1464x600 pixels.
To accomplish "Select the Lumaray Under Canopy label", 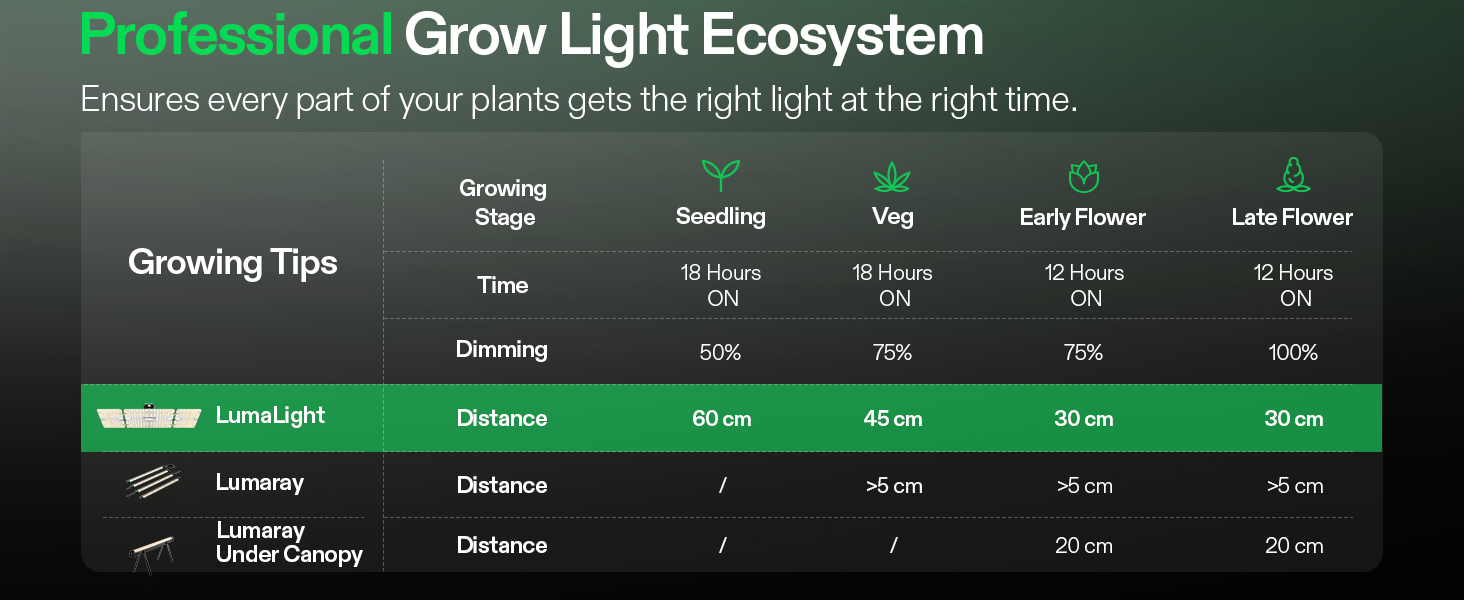I will point(288,543).
